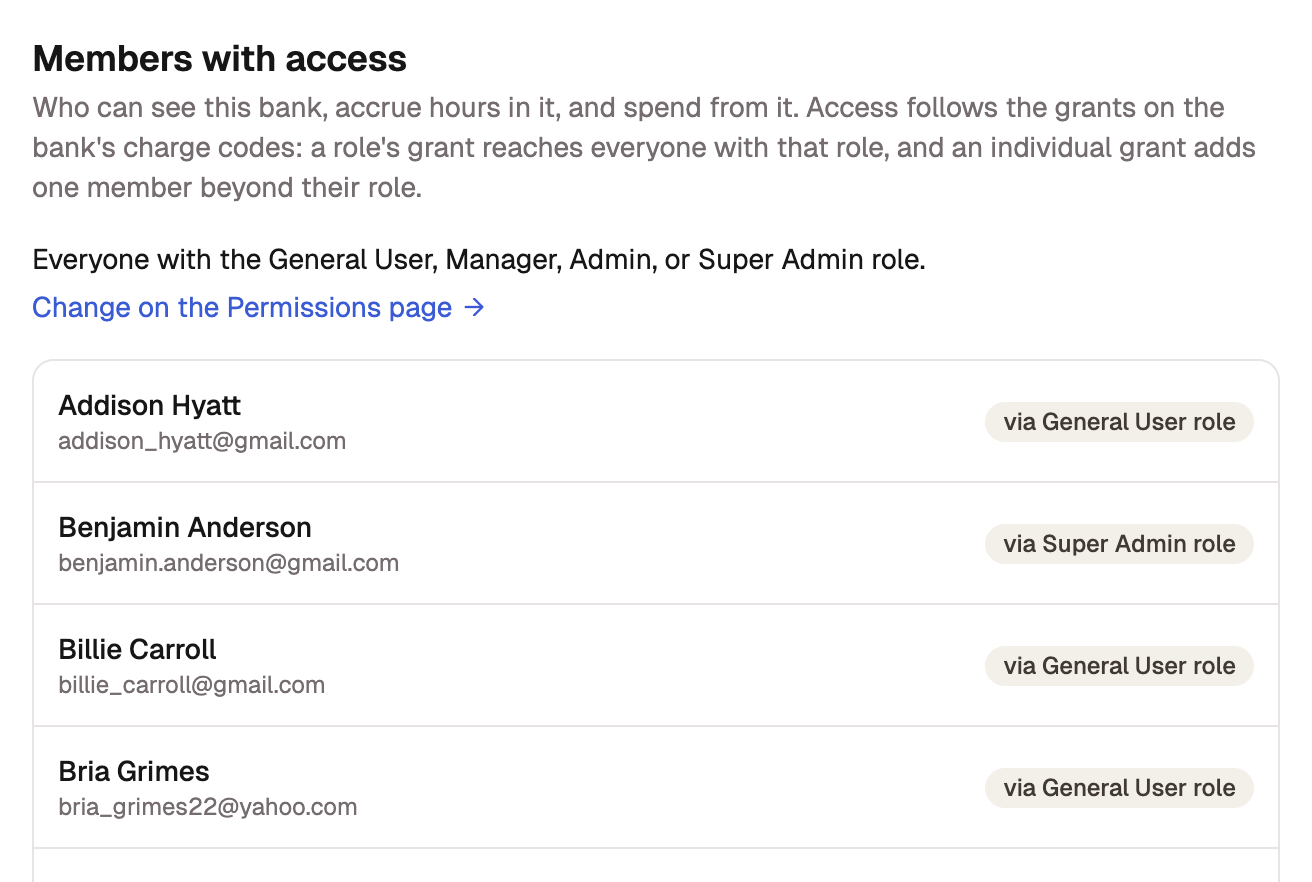Select the Benjamin Anderson member row

point(656,544)
